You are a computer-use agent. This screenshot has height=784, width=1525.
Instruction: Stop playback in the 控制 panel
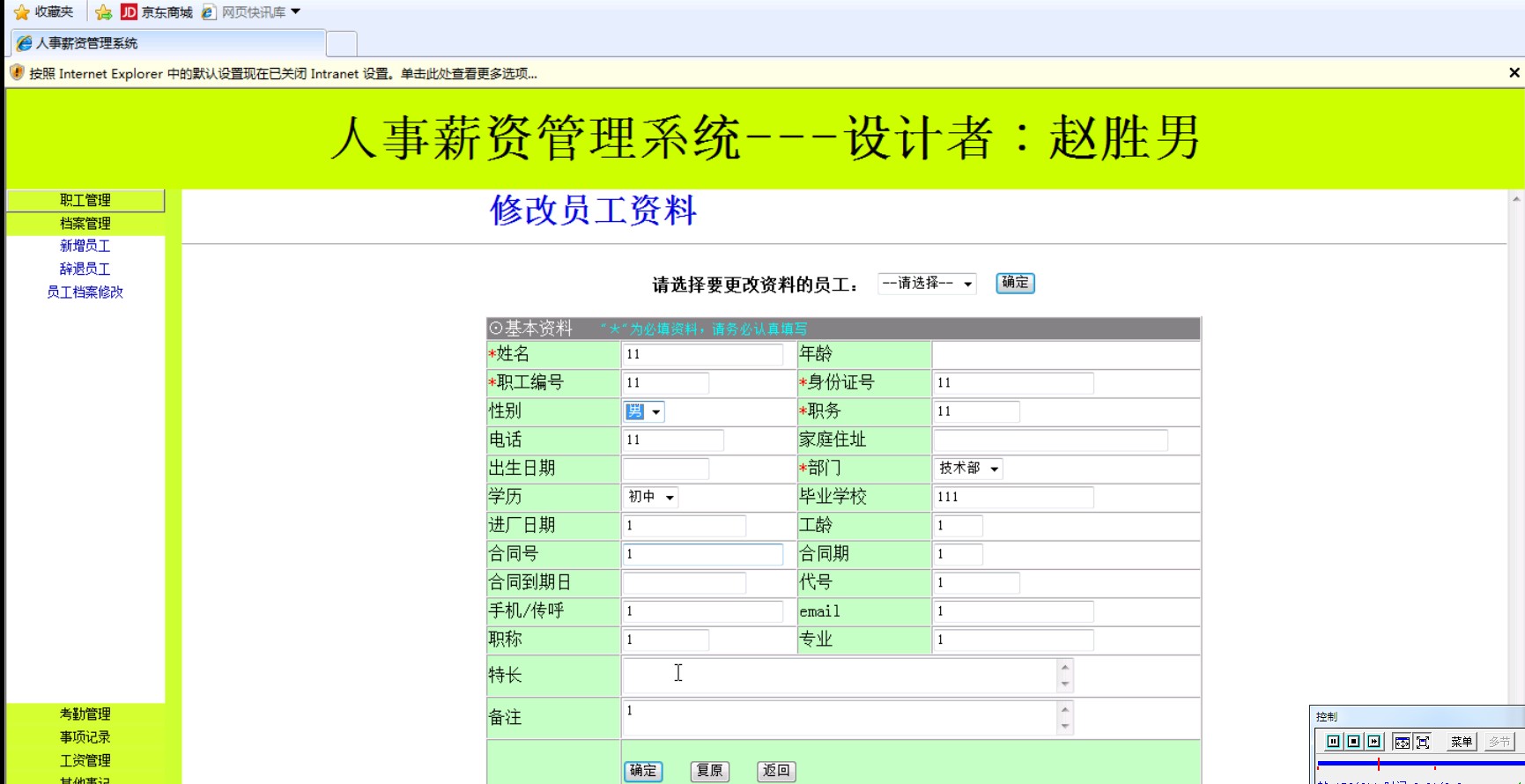pos(1353,742)
